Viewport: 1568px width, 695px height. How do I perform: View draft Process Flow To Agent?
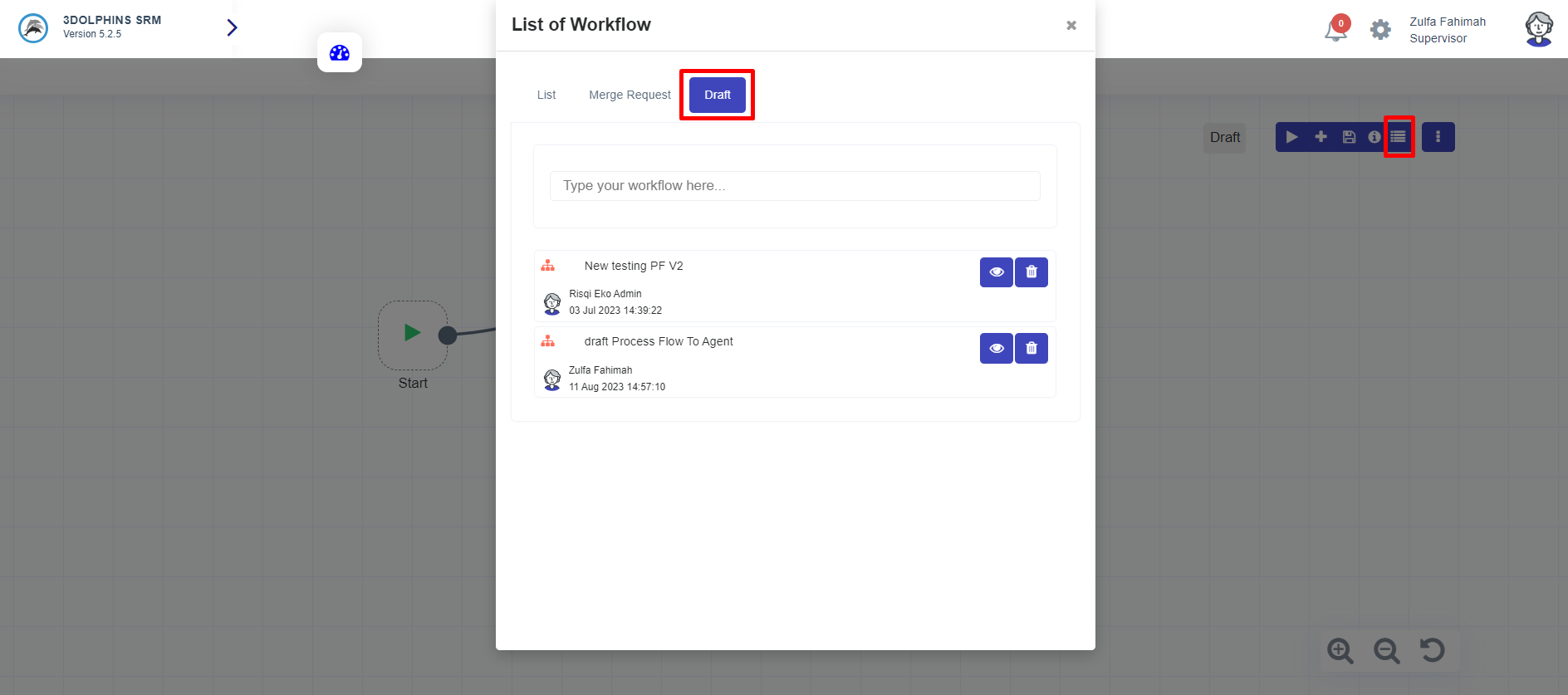996,349
